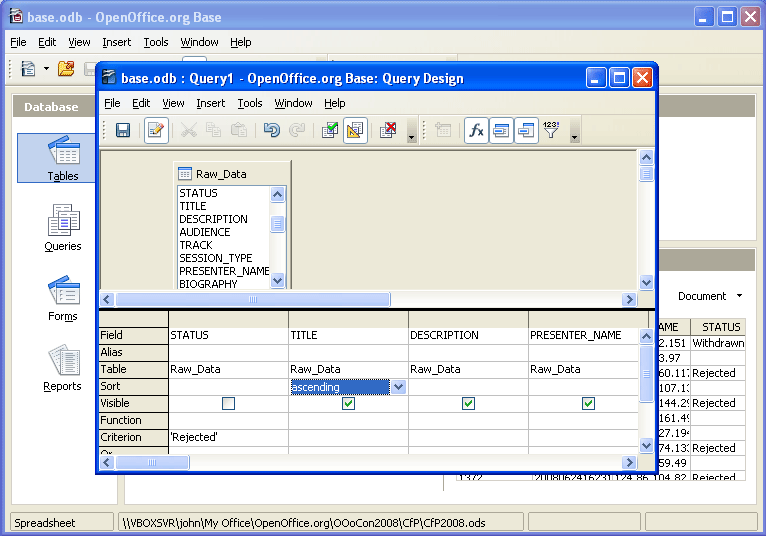Open the Tools menu in Query Design window
Screen dimensions: 766x536
(250, 103)
